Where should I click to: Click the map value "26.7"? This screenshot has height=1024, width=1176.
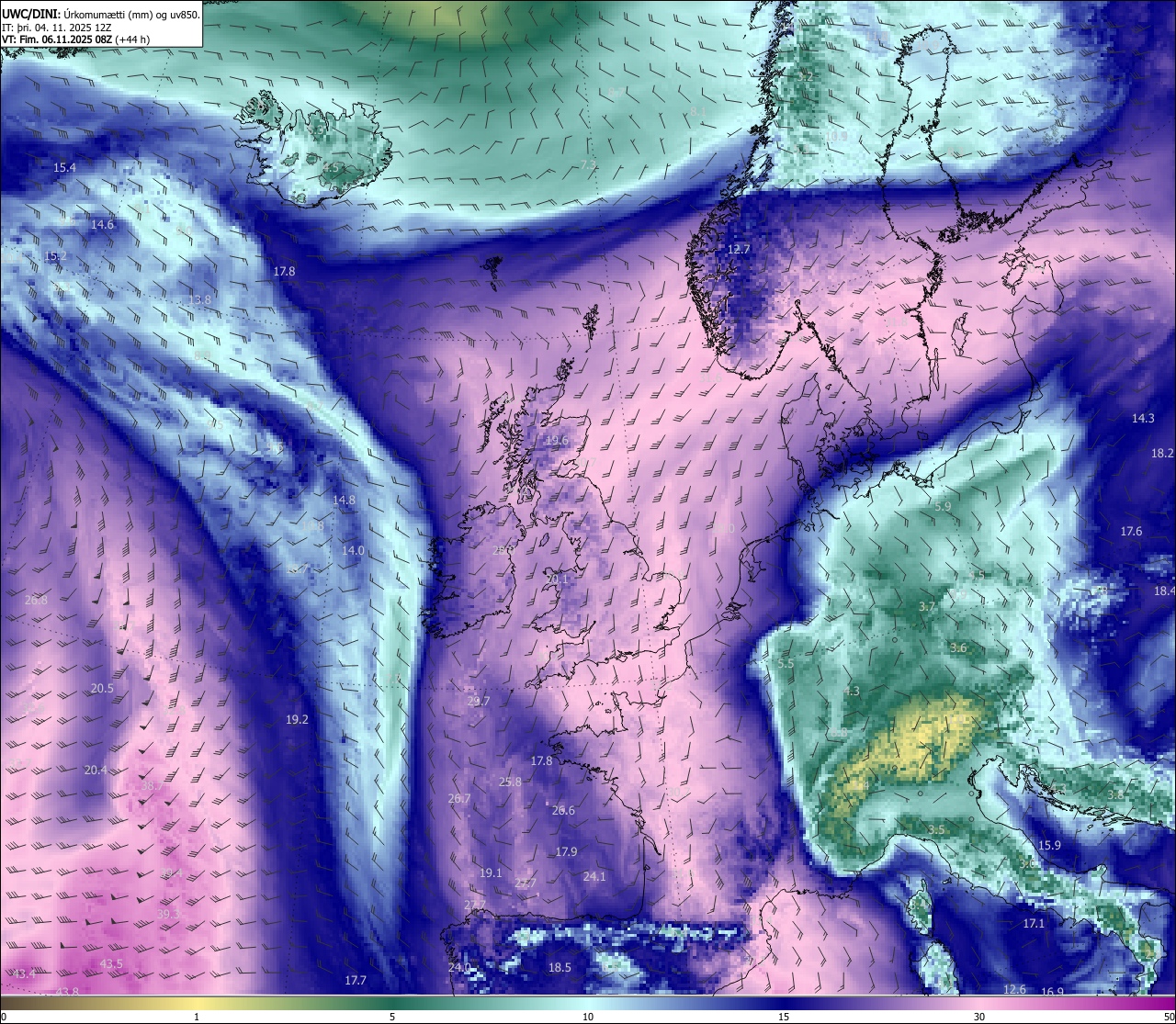click(x=459, y=799)
